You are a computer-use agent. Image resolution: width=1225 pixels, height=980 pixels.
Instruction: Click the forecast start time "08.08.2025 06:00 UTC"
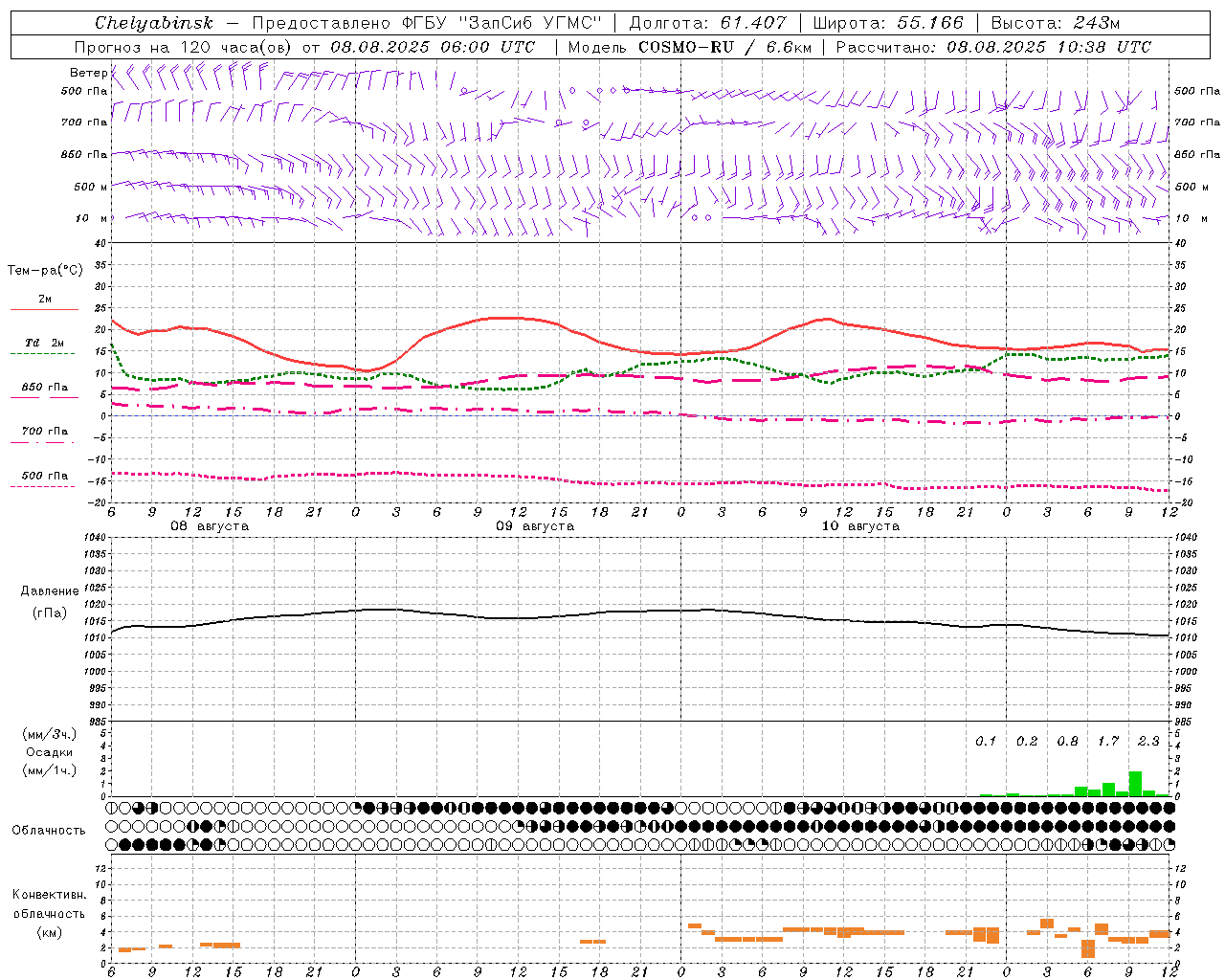click(433, 47)
